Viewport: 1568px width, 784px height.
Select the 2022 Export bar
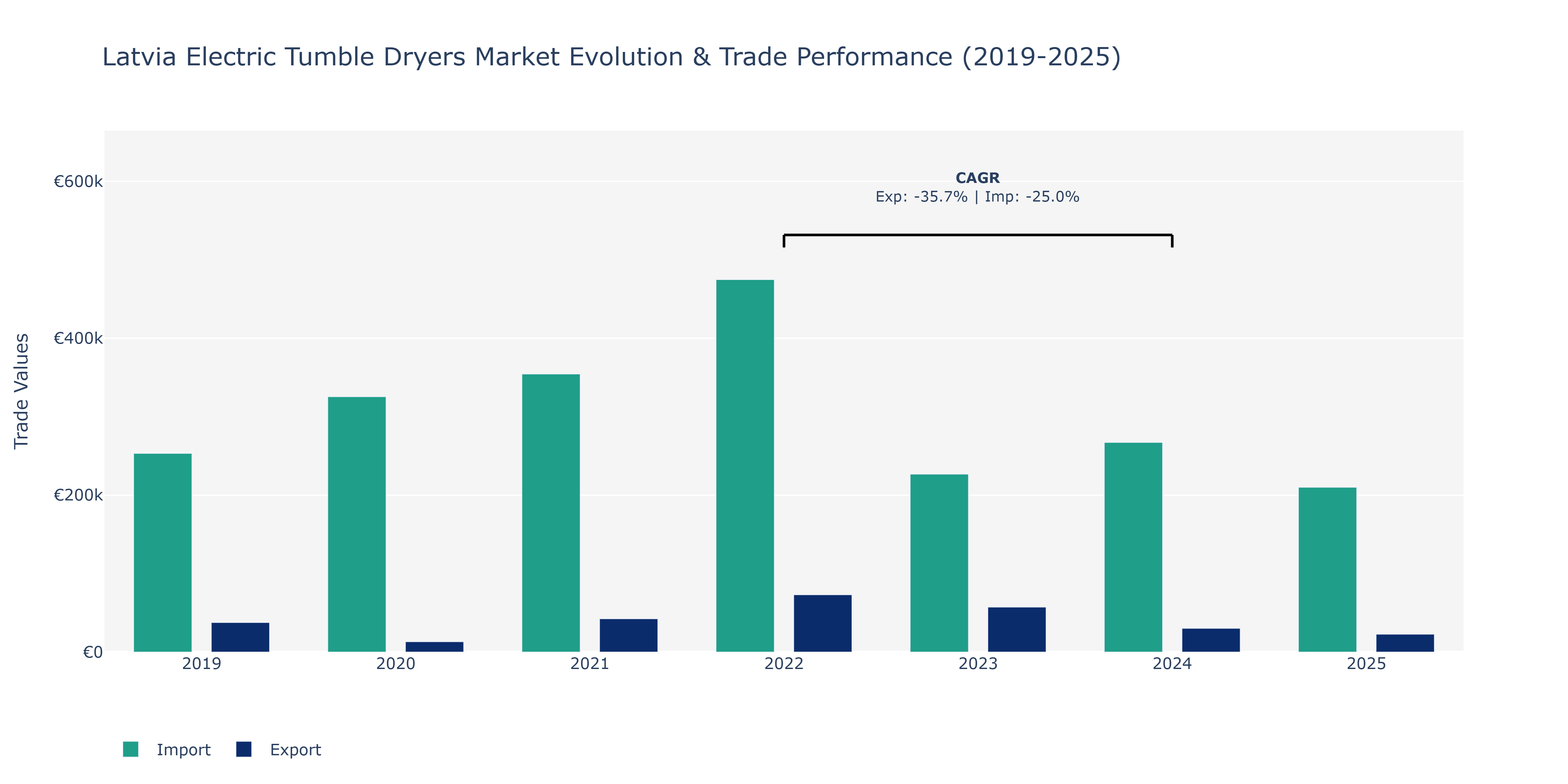[823, 623]
